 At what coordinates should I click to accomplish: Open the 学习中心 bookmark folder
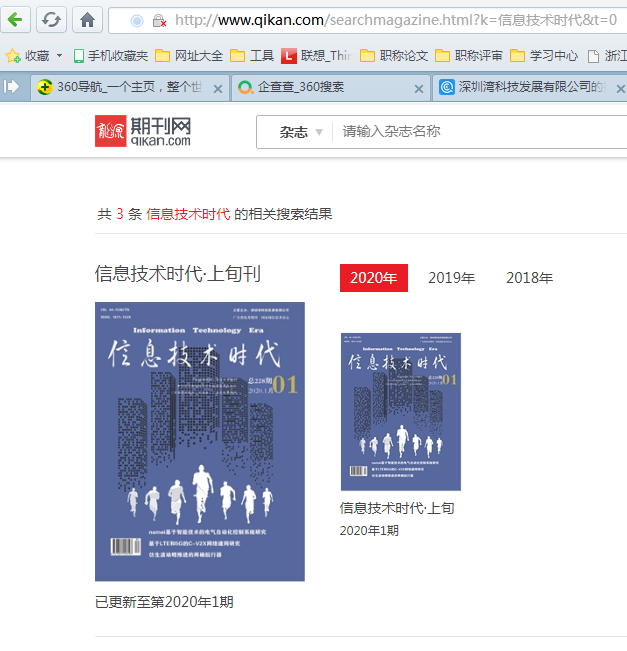544,56
